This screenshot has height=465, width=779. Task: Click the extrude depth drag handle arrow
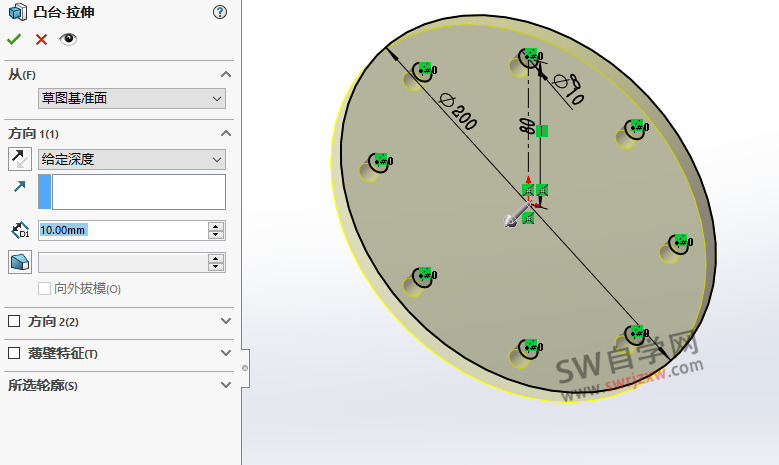tap(517, 216)
